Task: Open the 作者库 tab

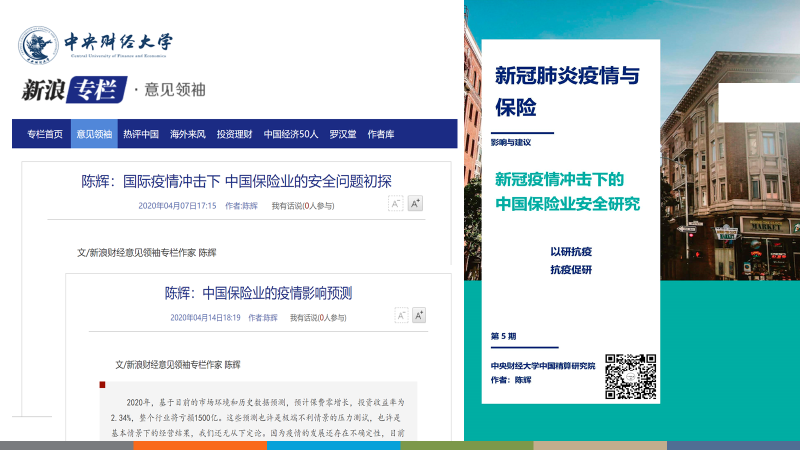Action: point(381,134)
